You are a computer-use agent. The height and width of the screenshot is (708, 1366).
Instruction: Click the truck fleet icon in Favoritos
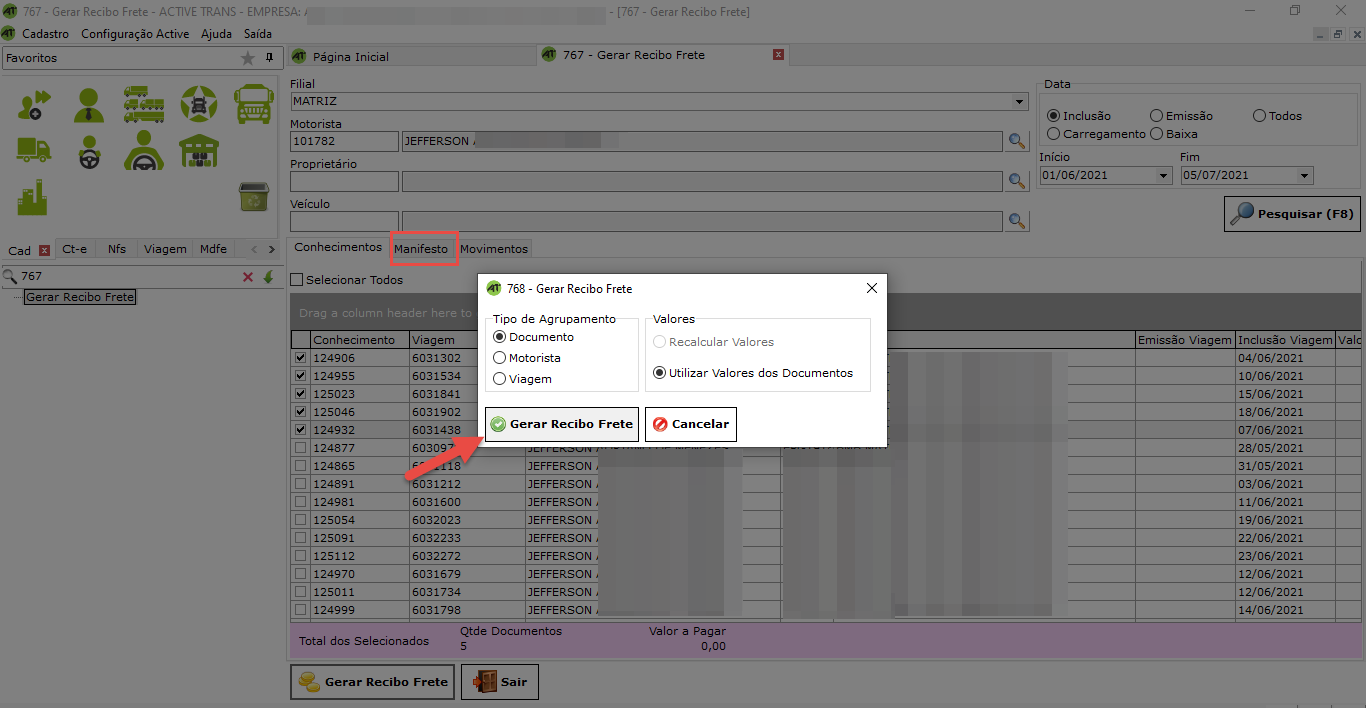(144, 103)
